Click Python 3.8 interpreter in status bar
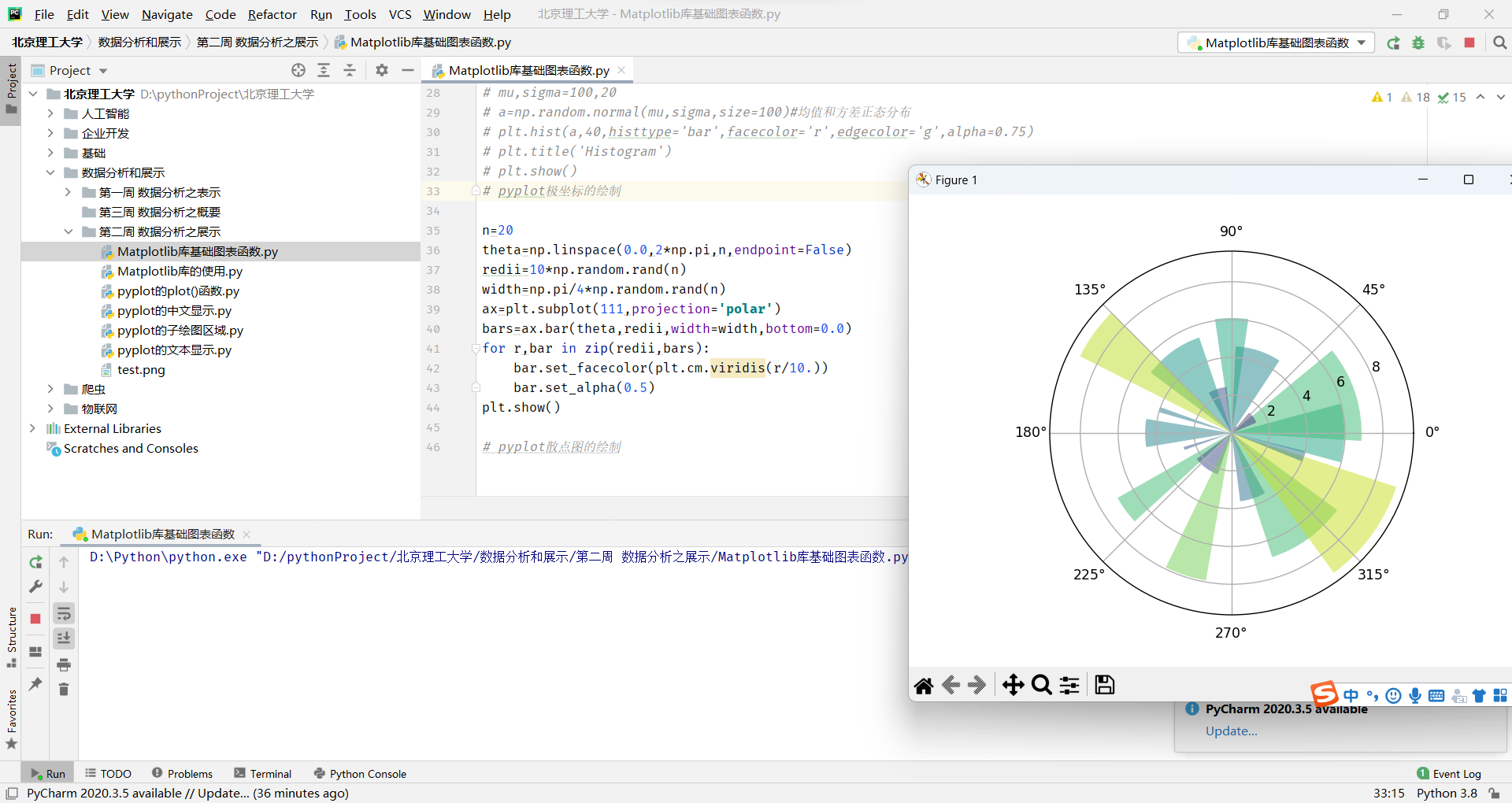Image resolution: width=1512 pixels, height=803 pixels. coord(1447,794)
